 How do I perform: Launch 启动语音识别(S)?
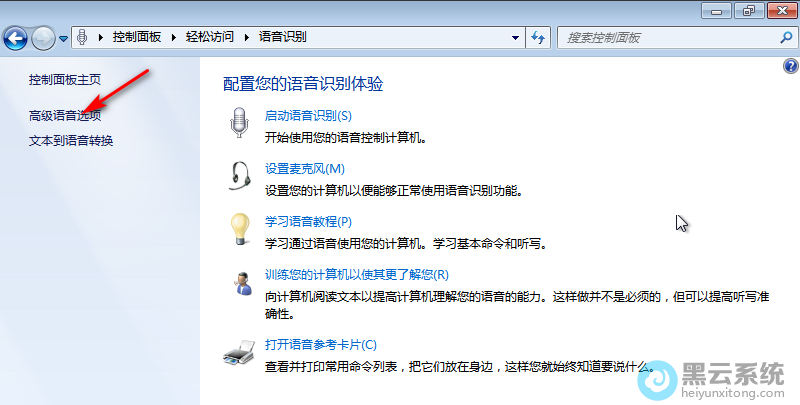point(308,115)
